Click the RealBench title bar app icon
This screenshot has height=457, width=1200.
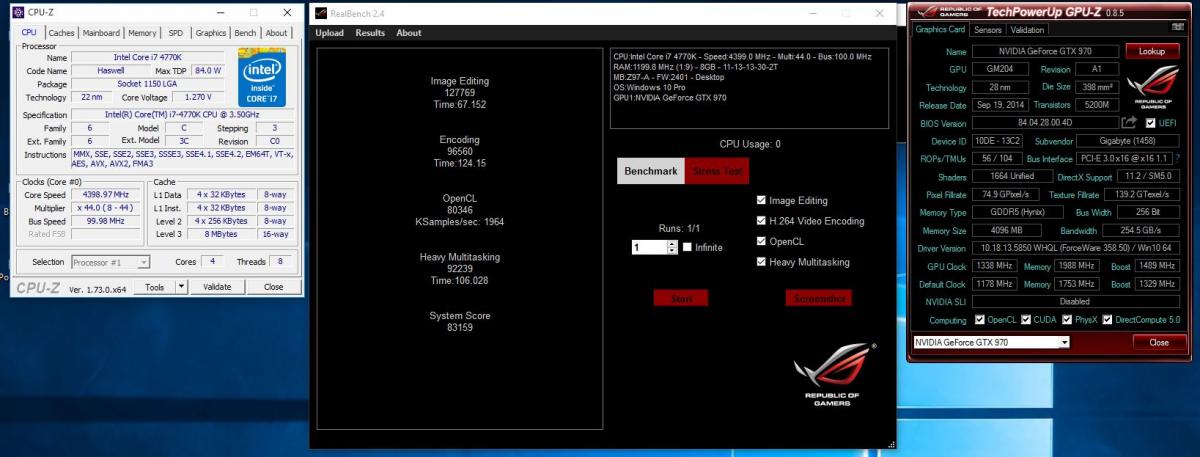pyautogui.click(x=319, y=14)
